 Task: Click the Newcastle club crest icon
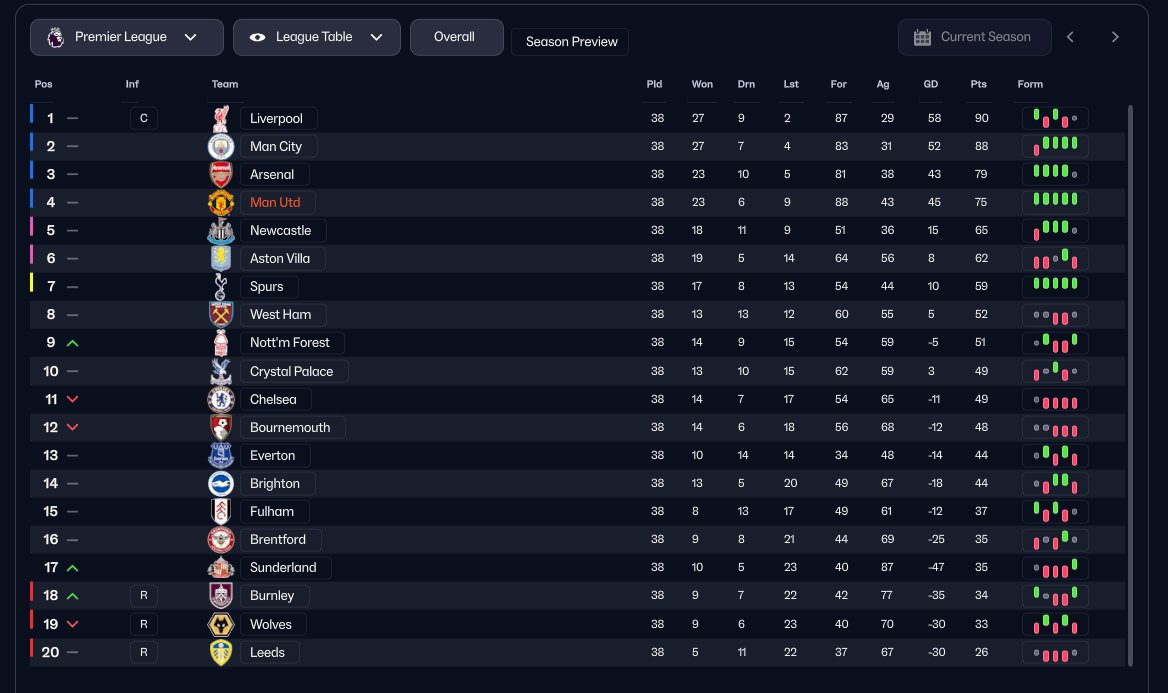coord(220,230)
